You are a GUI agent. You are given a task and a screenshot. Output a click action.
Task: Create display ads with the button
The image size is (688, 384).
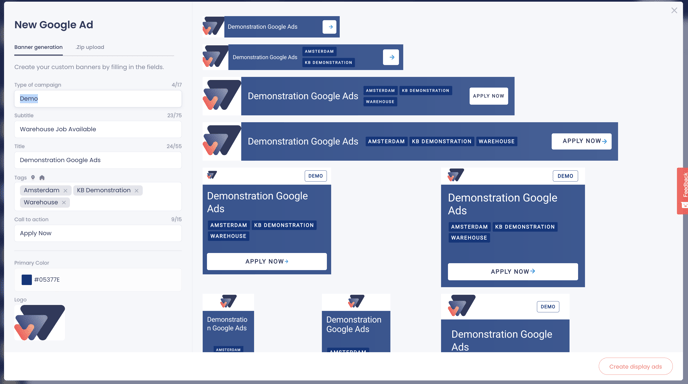click(x=635, y=366)
